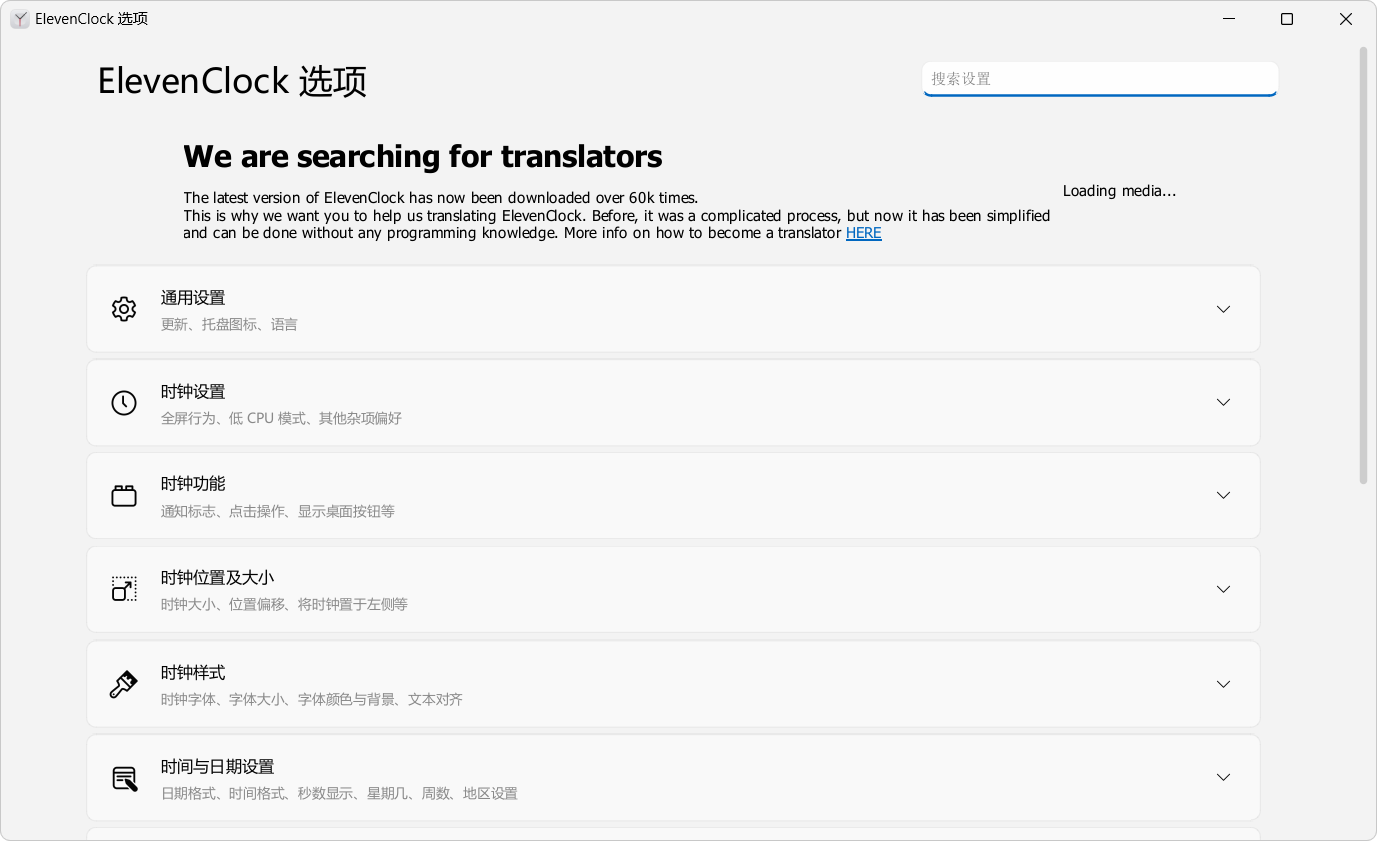
Task: Click the paintbrush icon for 时钟样式
Action: coord(124,684)
